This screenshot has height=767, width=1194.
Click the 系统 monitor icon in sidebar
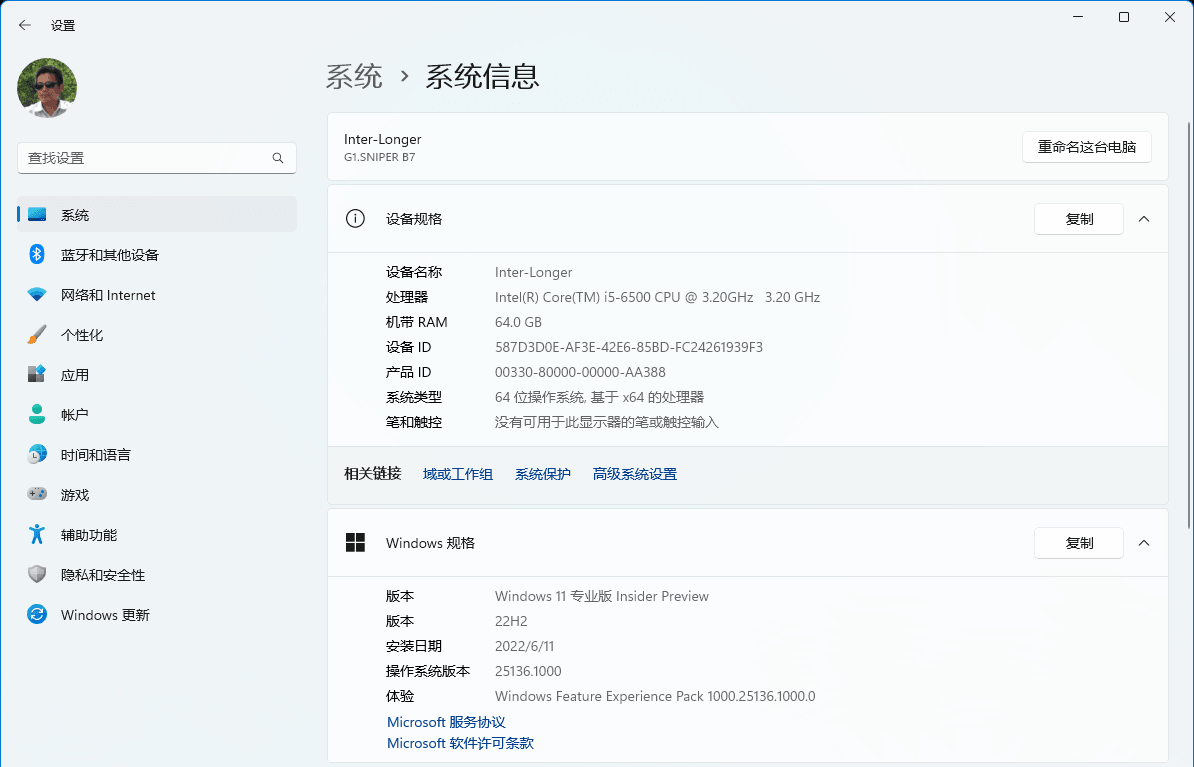(37, 215)
